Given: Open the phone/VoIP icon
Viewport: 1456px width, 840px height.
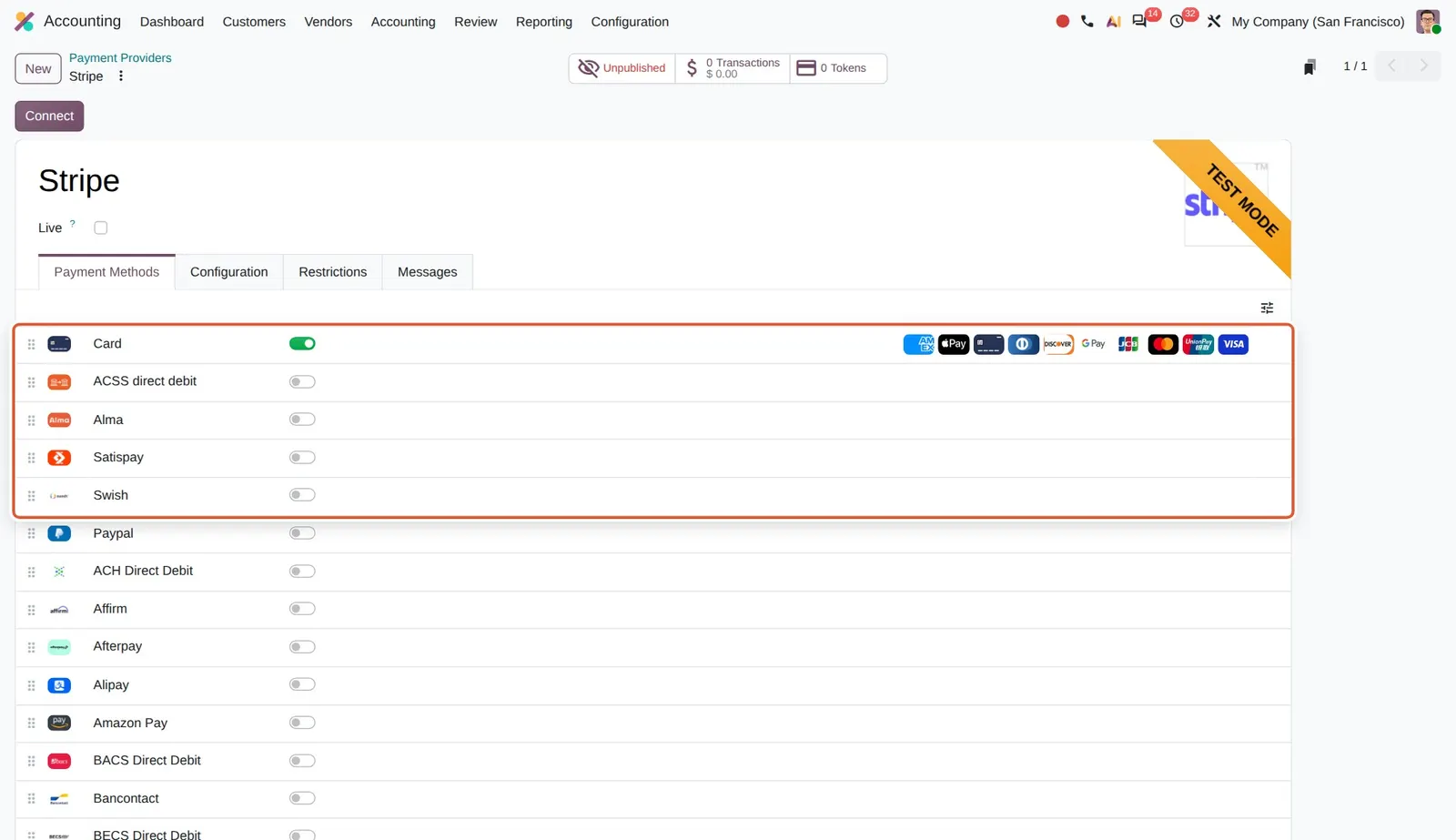Looking at the screenshot, I should point(1087,21).
